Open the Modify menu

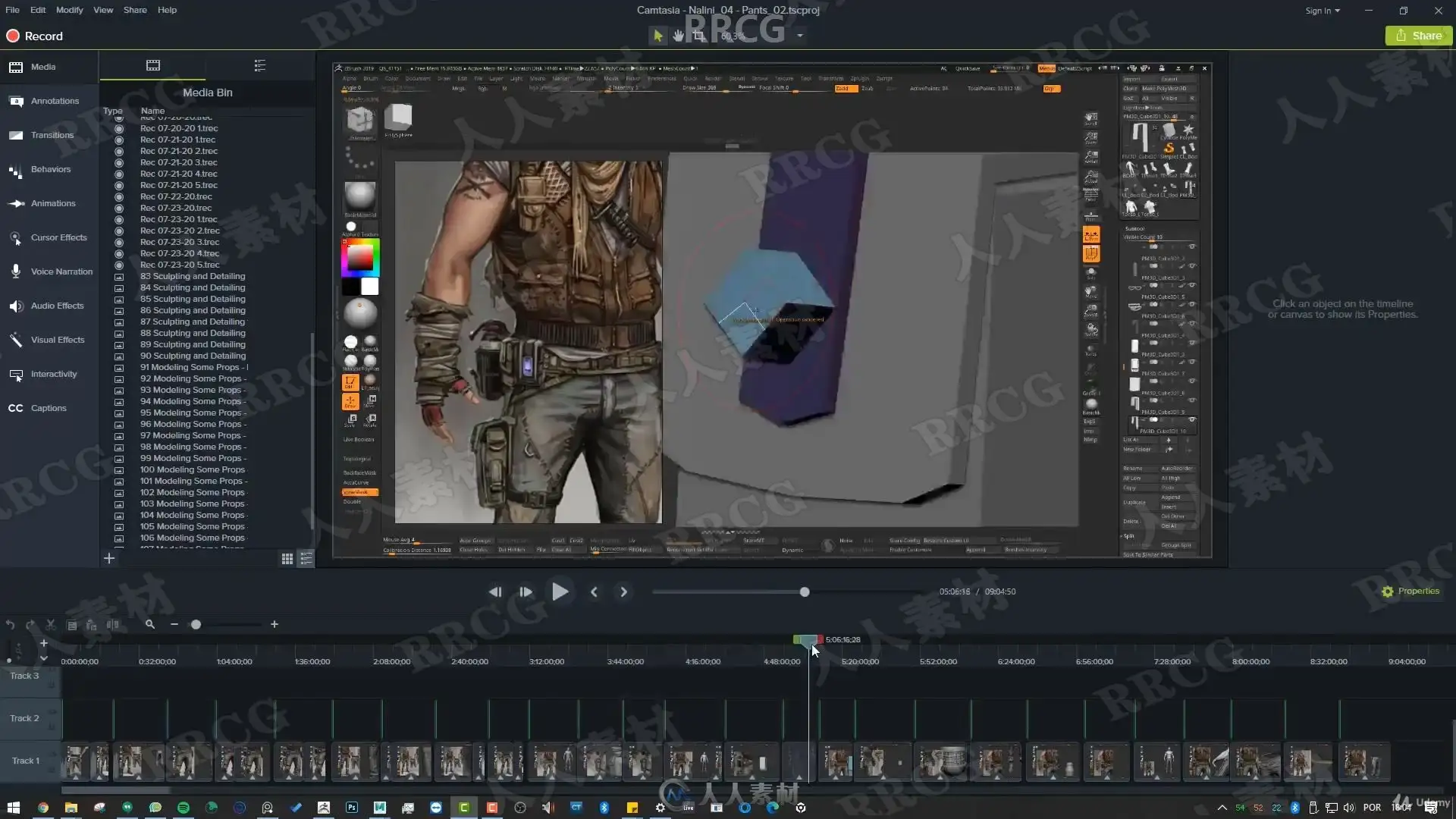tap(69, 10)
